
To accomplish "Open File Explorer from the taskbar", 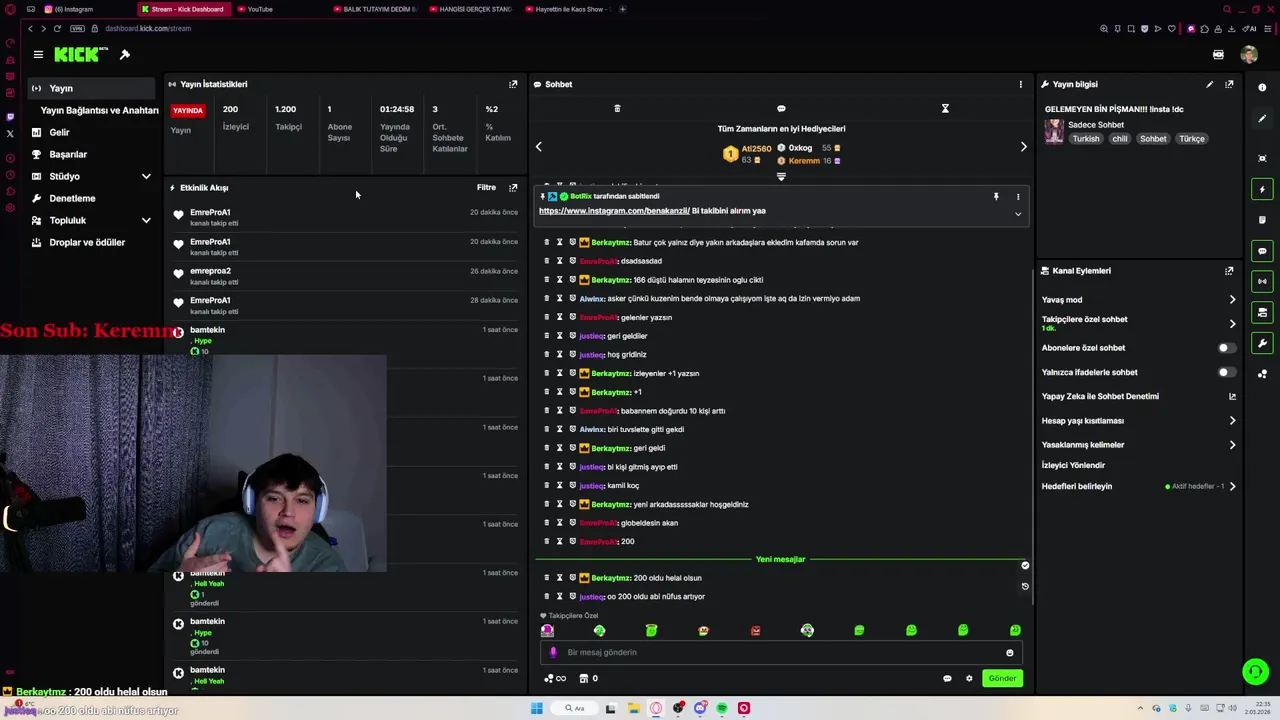I will pyautogui.click(x=634, y=708).
